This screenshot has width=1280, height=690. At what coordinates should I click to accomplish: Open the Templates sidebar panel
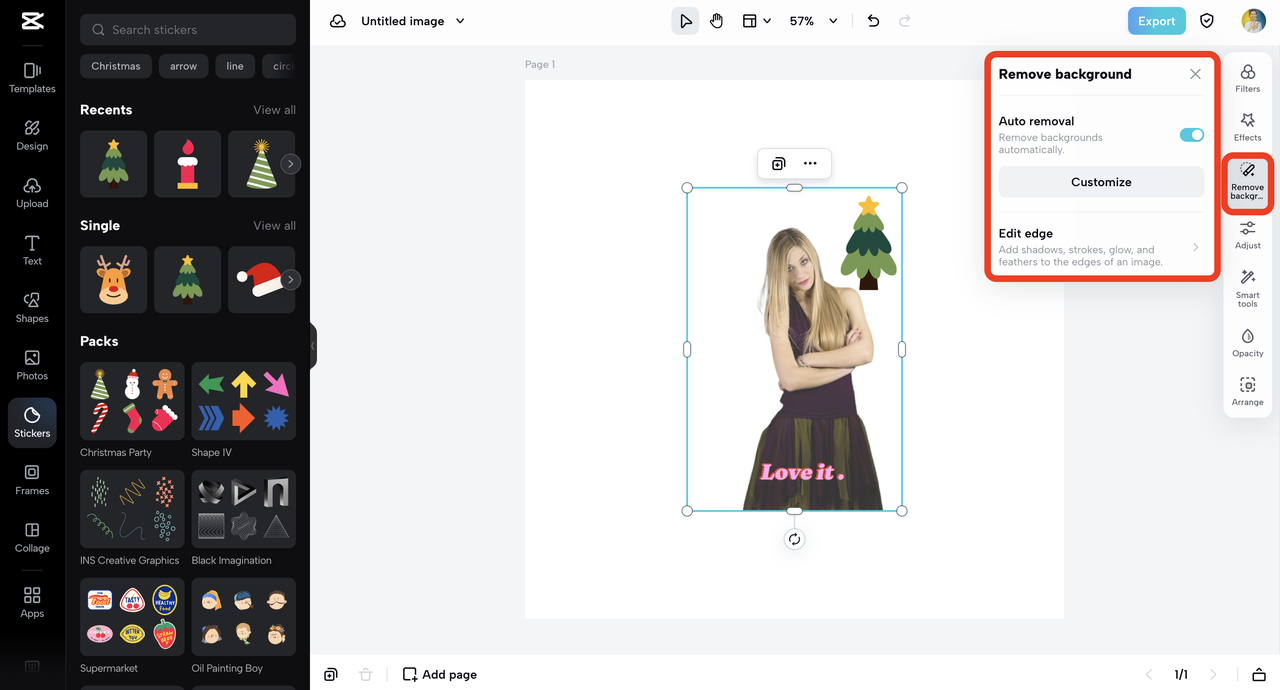tap(32, 78)
